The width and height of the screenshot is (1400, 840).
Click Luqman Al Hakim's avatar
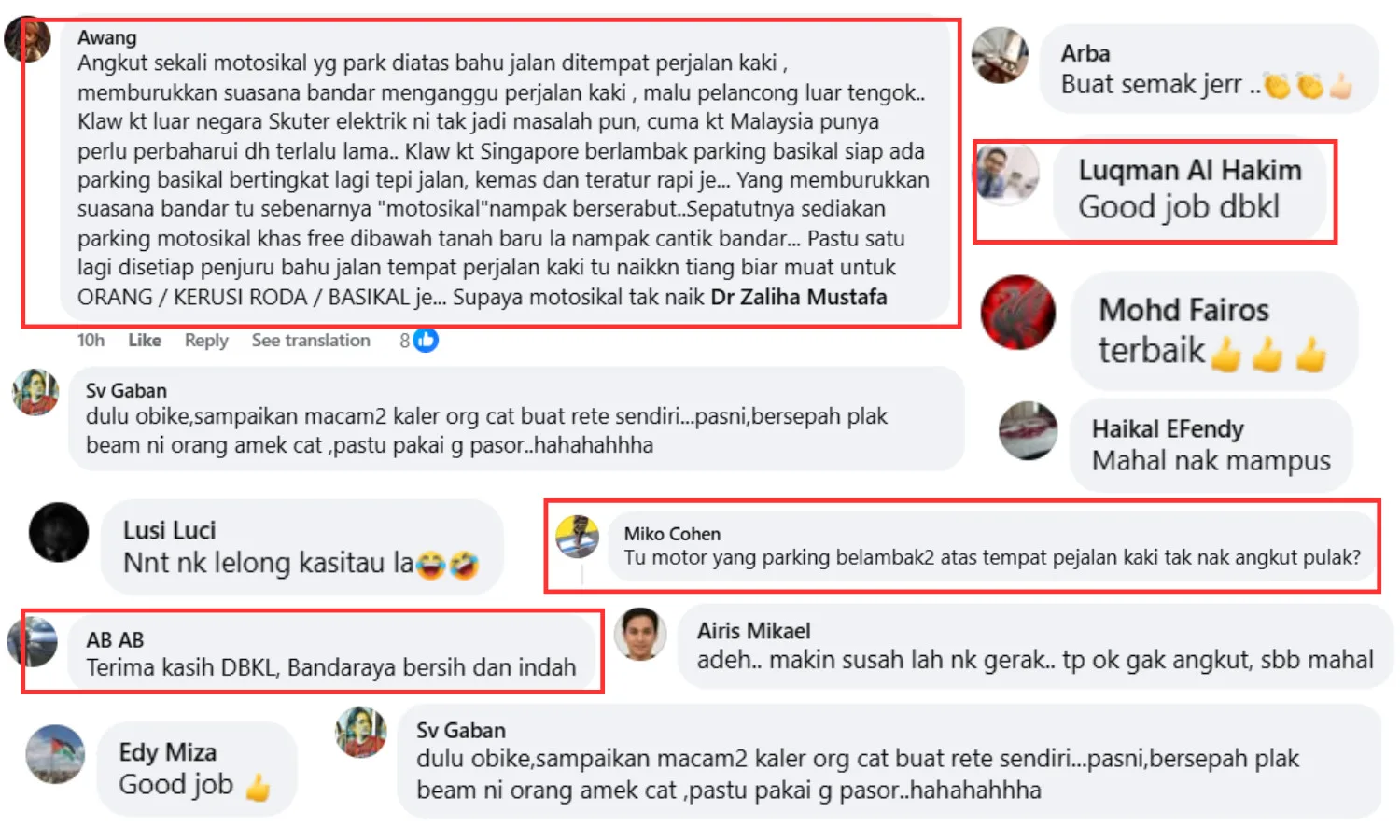point(1007,175)
